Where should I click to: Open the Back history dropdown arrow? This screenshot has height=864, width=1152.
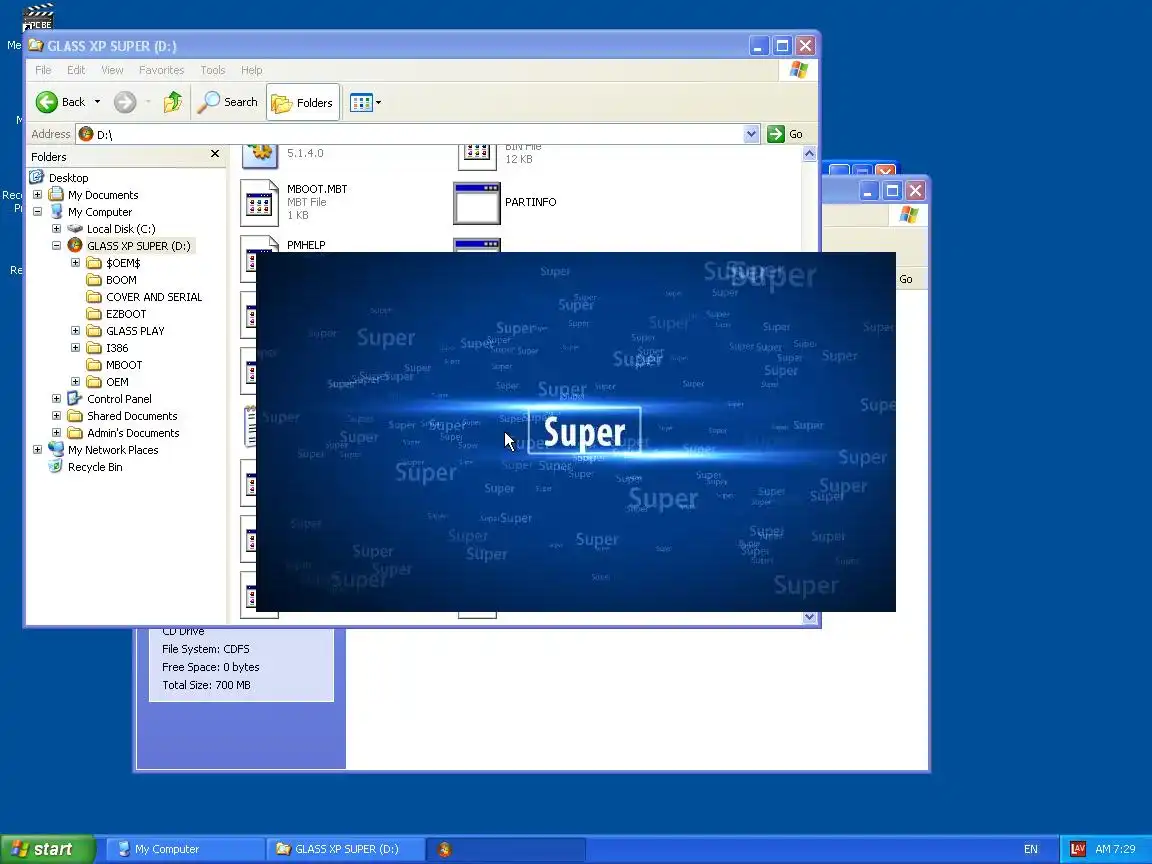click(x=97, y=102)
